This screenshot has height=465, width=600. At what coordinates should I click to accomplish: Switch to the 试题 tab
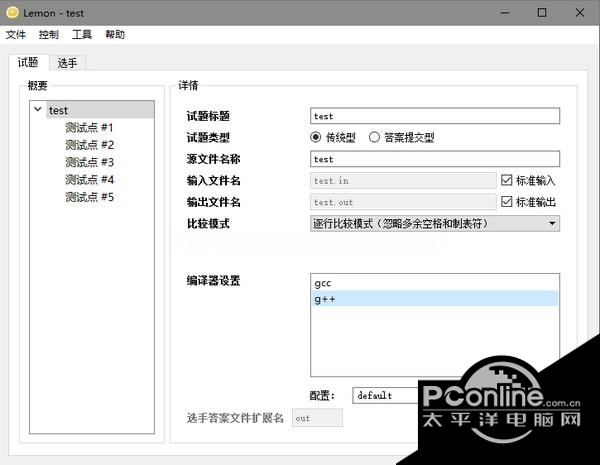tap(28, 62)
